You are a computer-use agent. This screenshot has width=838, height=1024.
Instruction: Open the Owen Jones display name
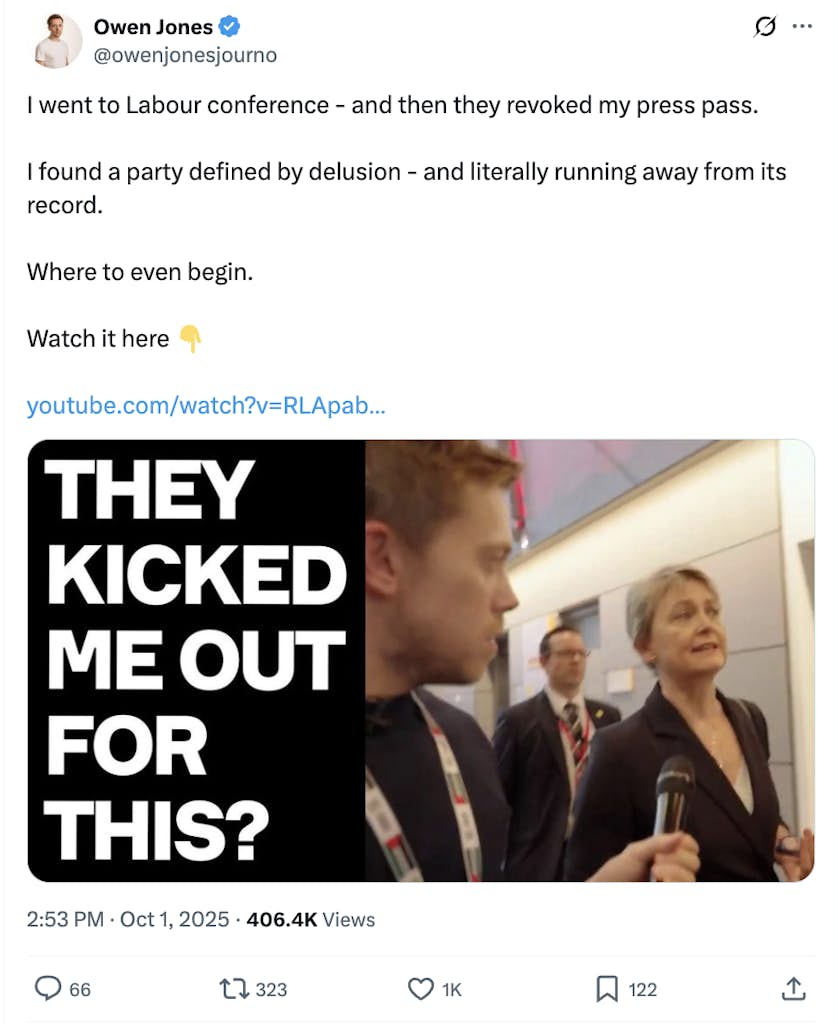click(x=153, y=27)
